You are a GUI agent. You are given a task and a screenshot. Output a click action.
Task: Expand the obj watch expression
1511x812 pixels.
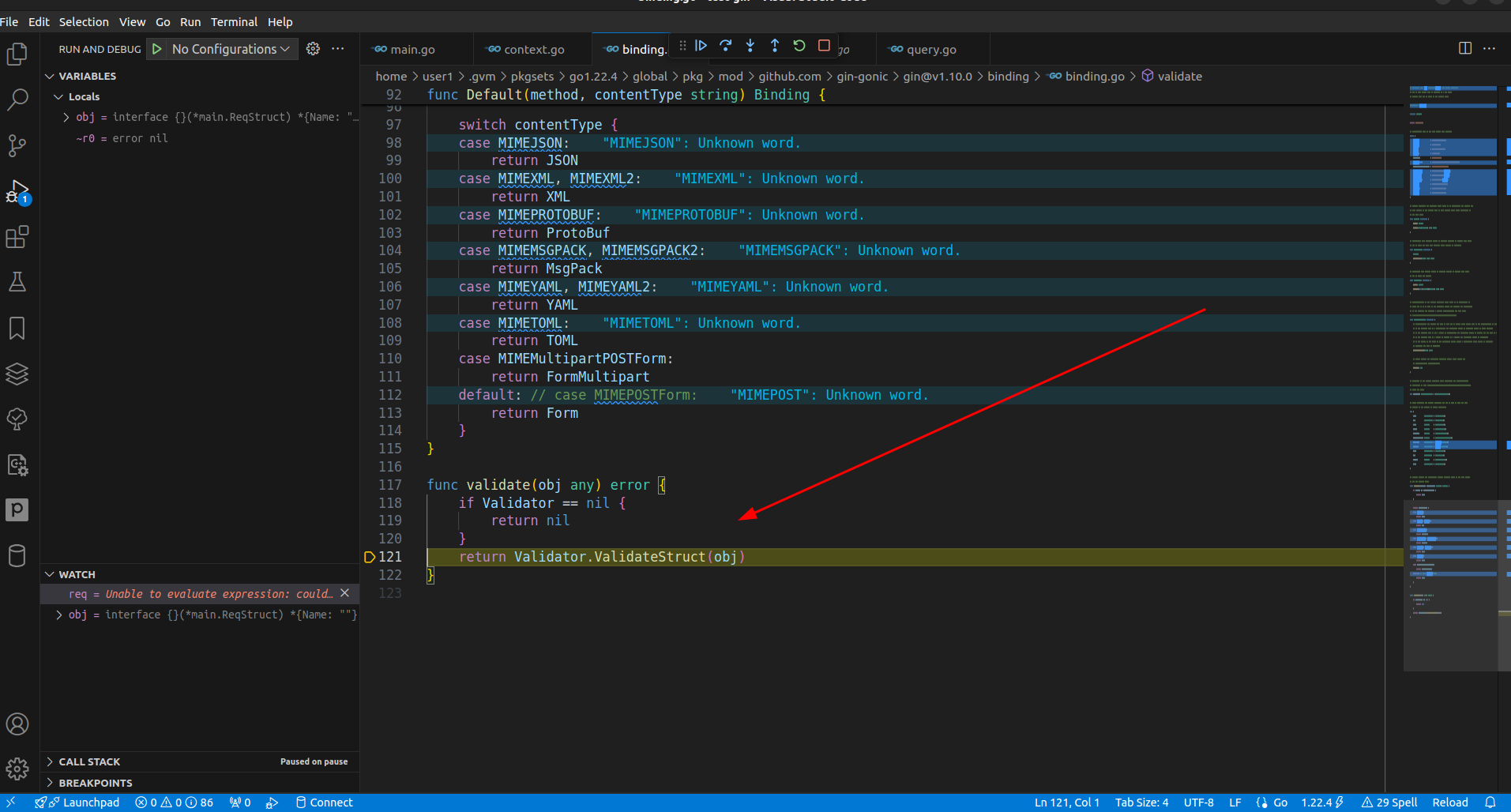click(58, 615)
